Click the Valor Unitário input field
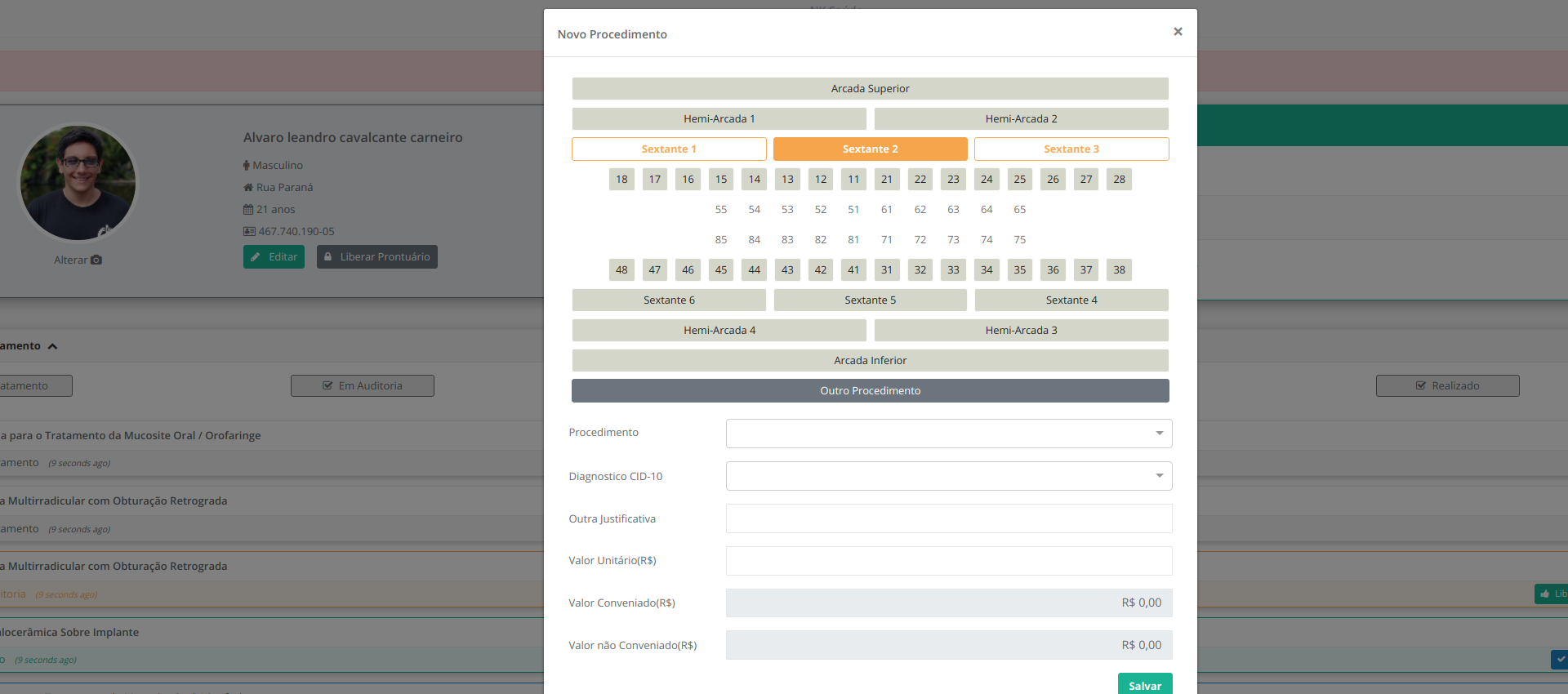Viewport: 1568px width, 694px height. tap(948, 561)
